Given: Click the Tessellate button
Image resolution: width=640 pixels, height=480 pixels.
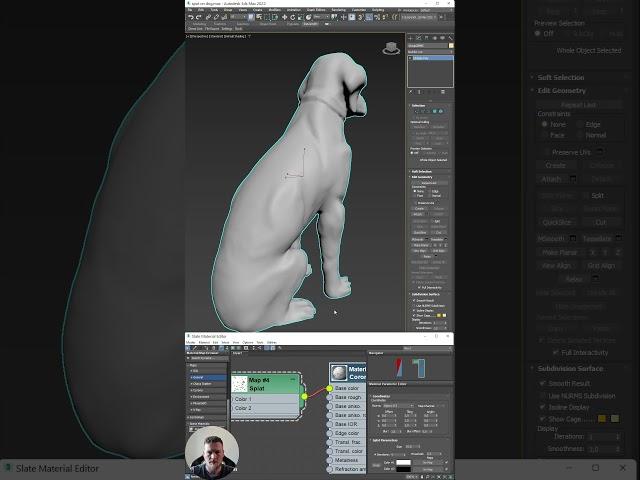Looking at the screenshot, I should point(437,239).
